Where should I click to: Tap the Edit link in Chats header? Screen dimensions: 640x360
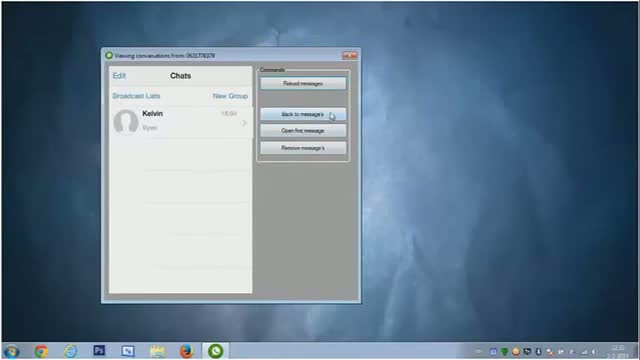click(x=119, y=76)
